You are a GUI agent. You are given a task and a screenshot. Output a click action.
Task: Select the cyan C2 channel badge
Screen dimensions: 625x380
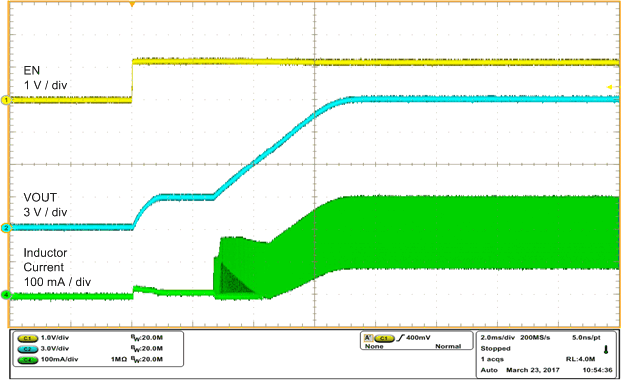(x=28, y=349)
